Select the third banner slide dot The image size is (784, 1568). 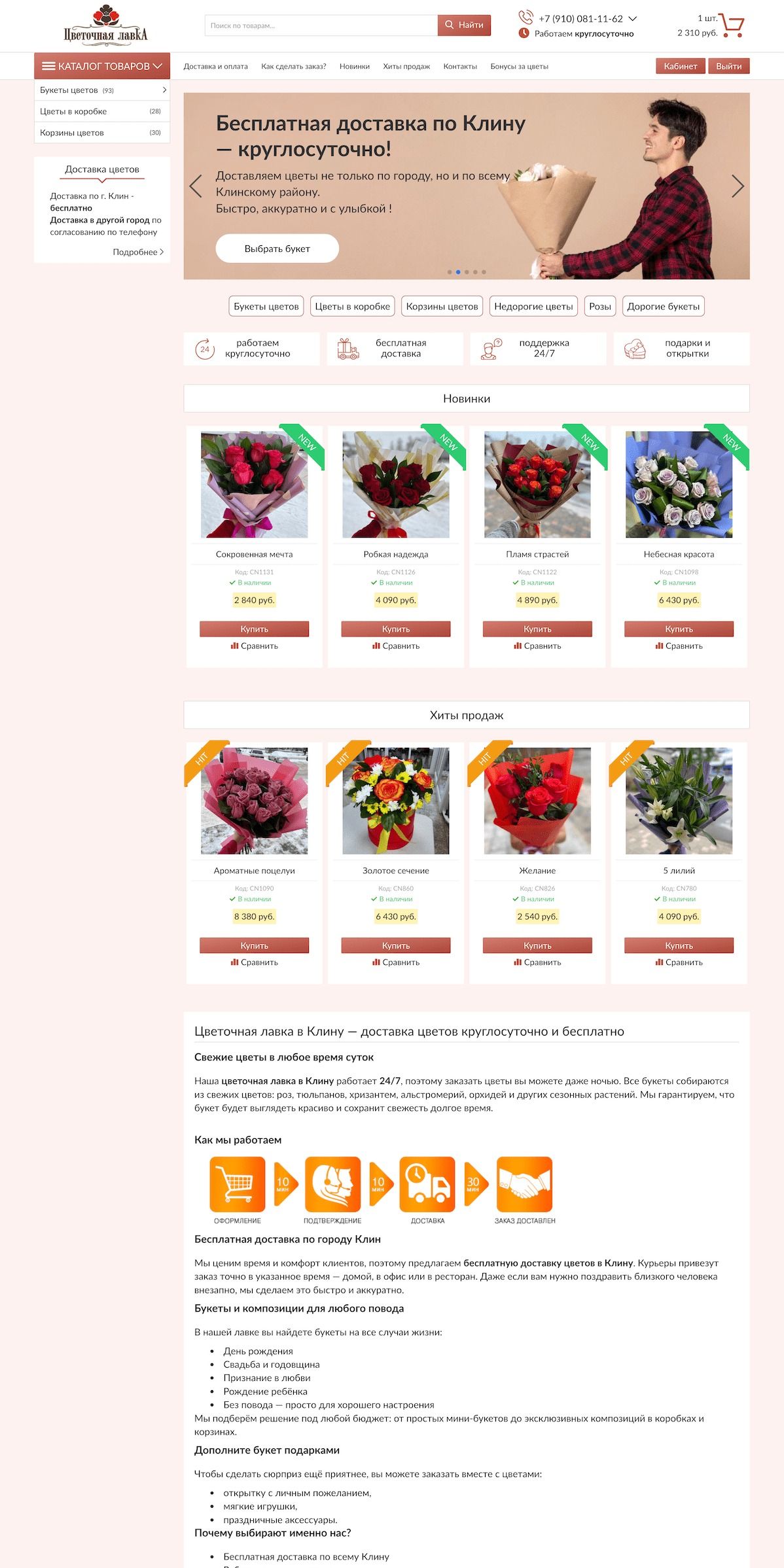[x=467, y=272]
